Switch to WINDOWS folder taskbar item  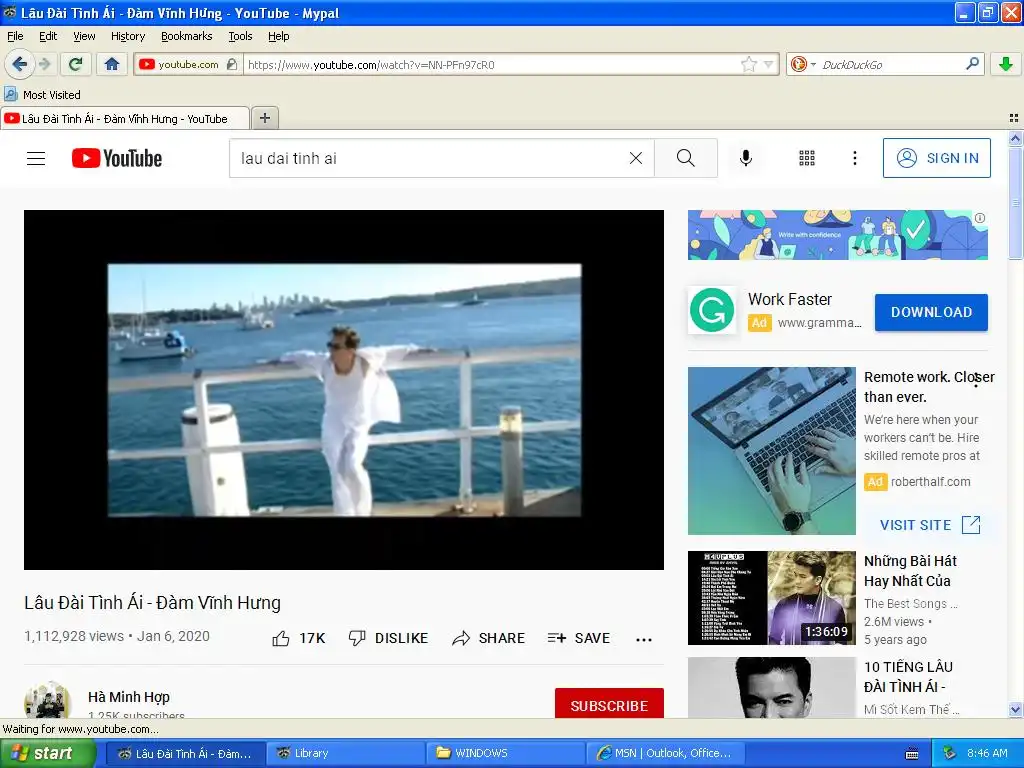[505, 753]
